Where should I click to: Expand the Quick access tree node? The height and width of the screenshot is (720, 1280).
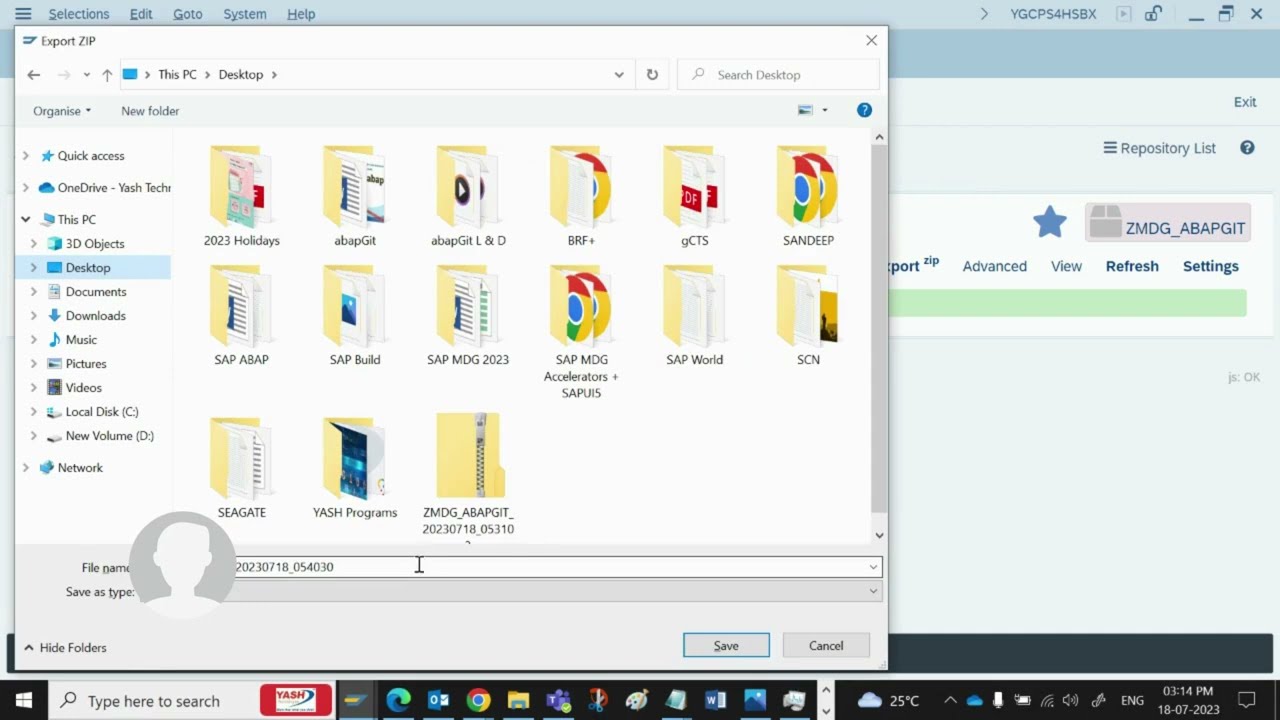click(x=26, y=156)
